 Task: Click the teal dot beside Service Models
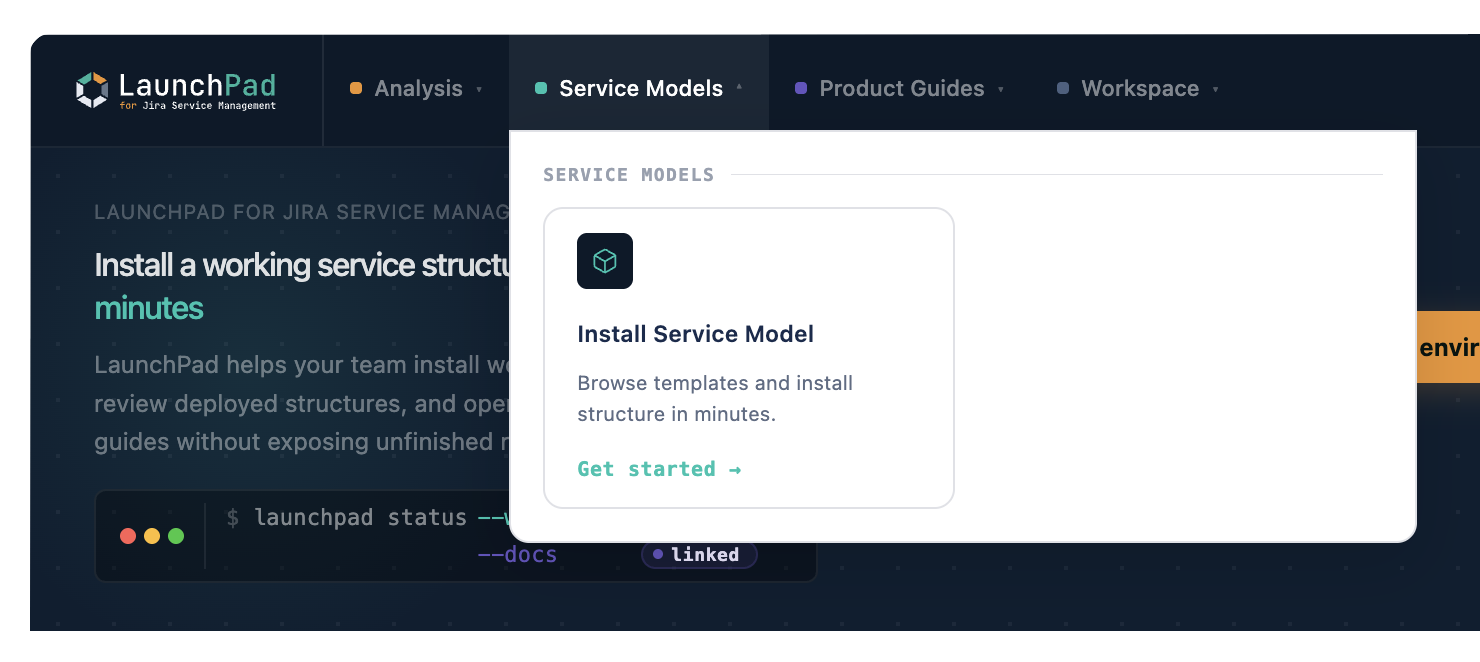click(541, 88)
